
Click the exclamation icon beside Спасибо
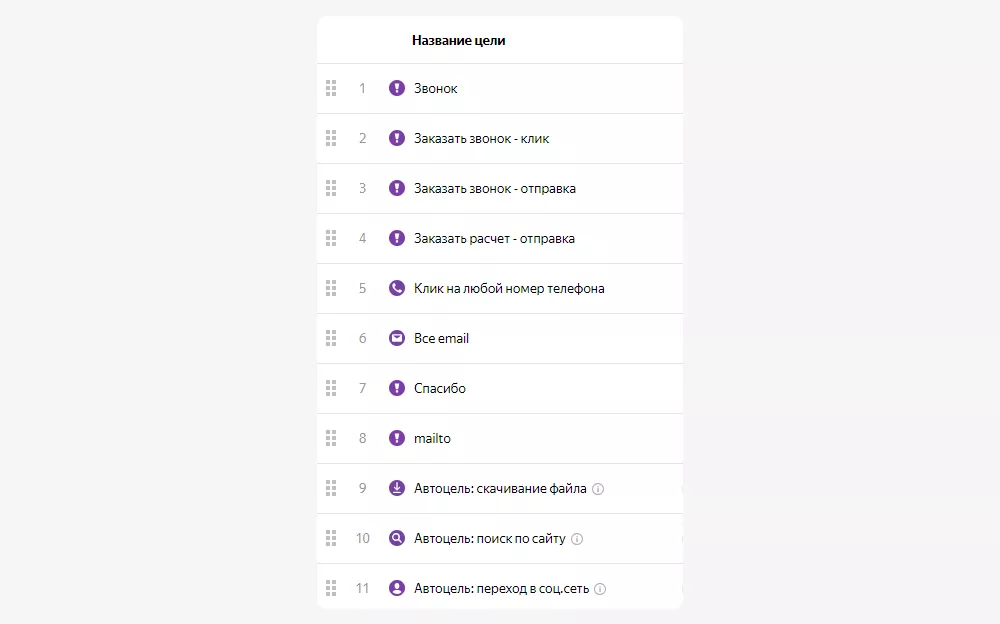coord(397,388)
